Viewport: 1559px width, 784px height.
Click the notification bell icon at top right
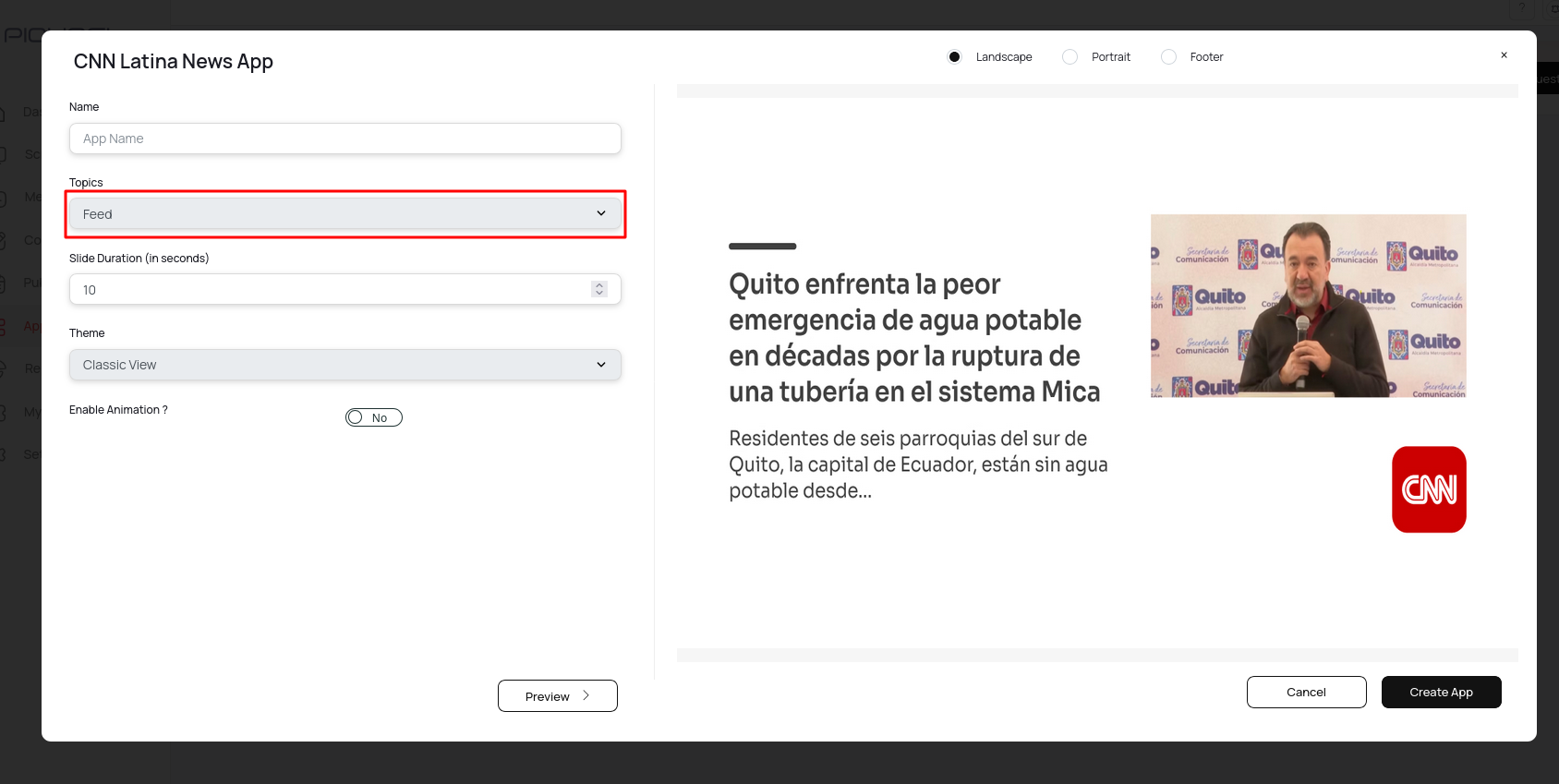coord(1553,9)
